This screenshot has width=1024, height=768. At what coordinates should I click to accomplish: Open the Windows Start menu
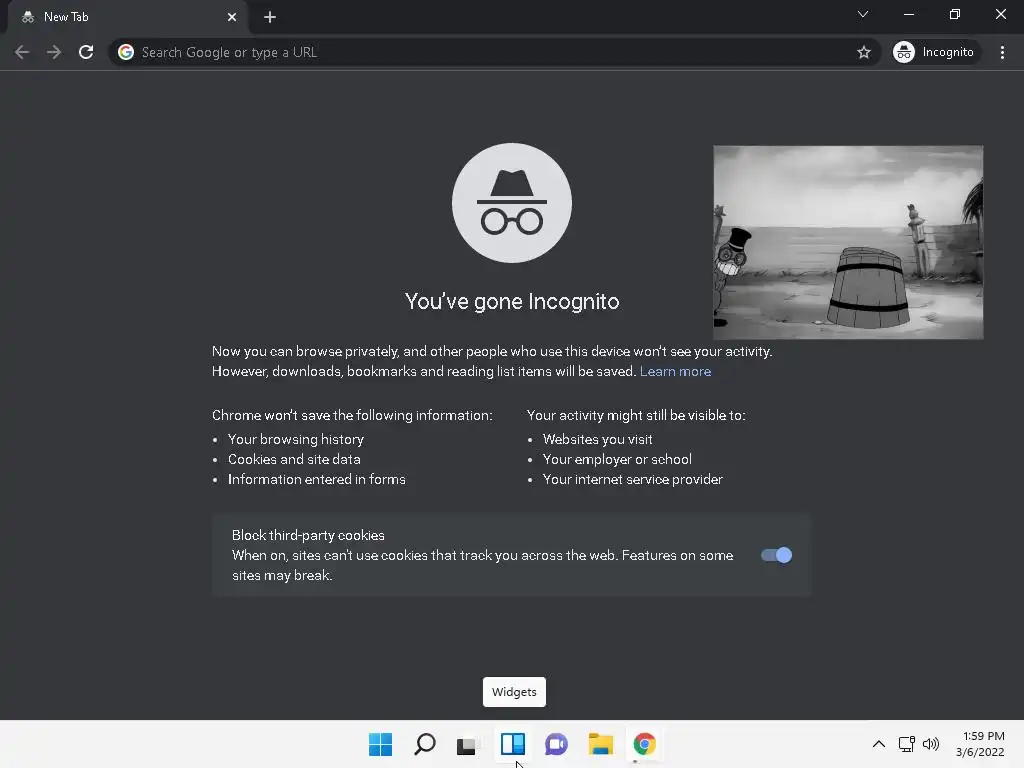(381, 744)
